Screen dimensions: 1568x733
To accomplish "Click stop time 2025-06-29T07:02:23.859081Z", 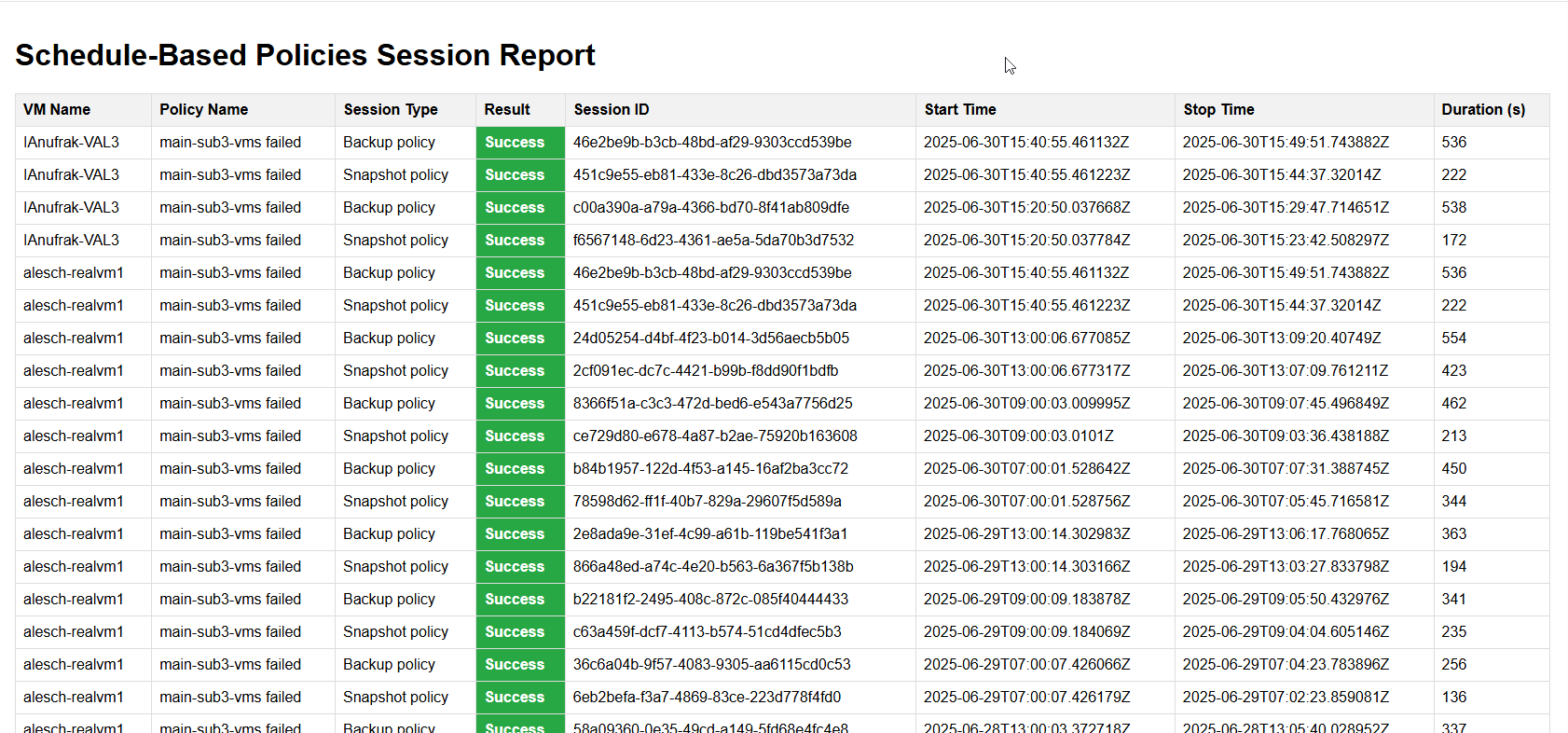I will (x=1286, y=697).
